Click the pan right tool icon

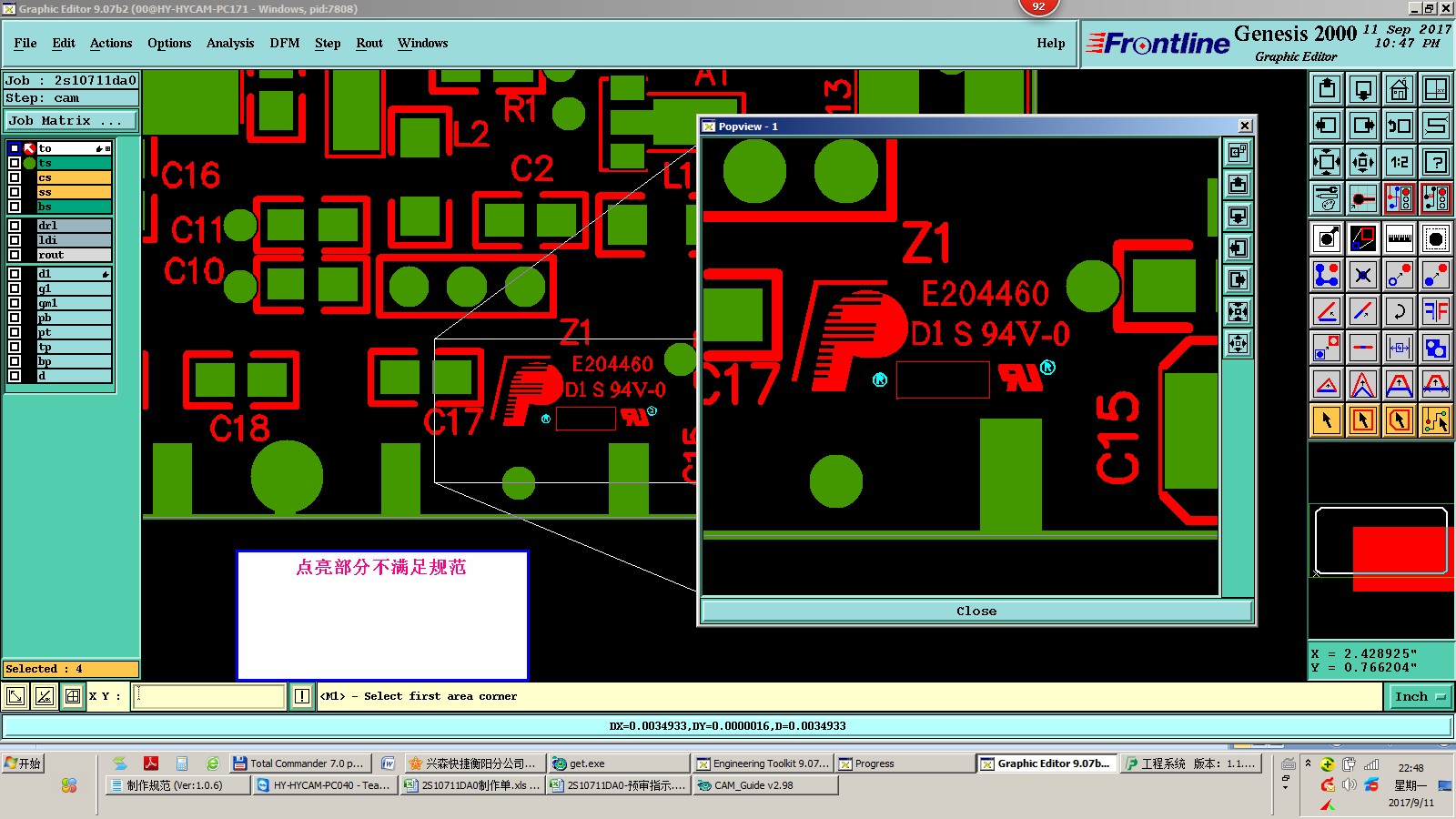tap(1363, 126)
